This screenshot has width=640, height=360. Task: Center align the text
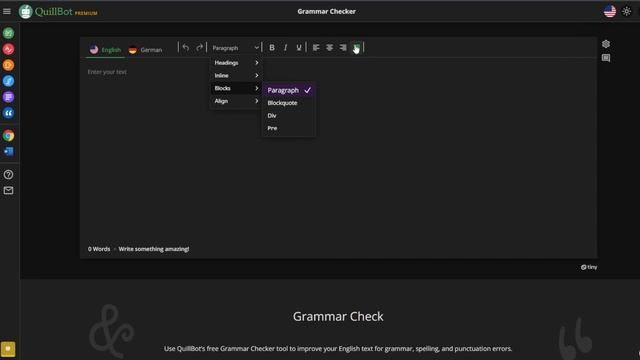point(329,48)
